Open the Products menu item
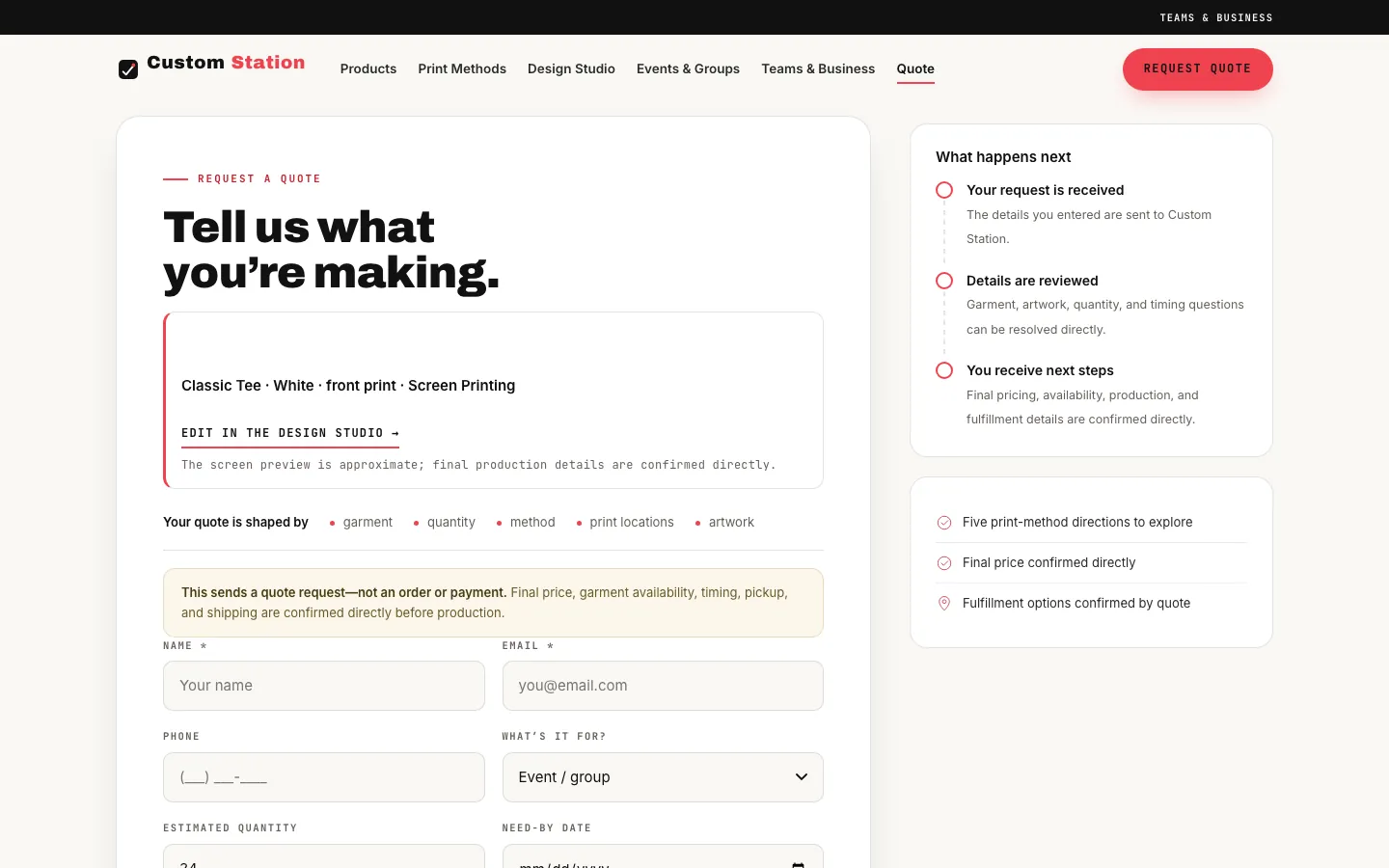 click(x=368, y=68)
